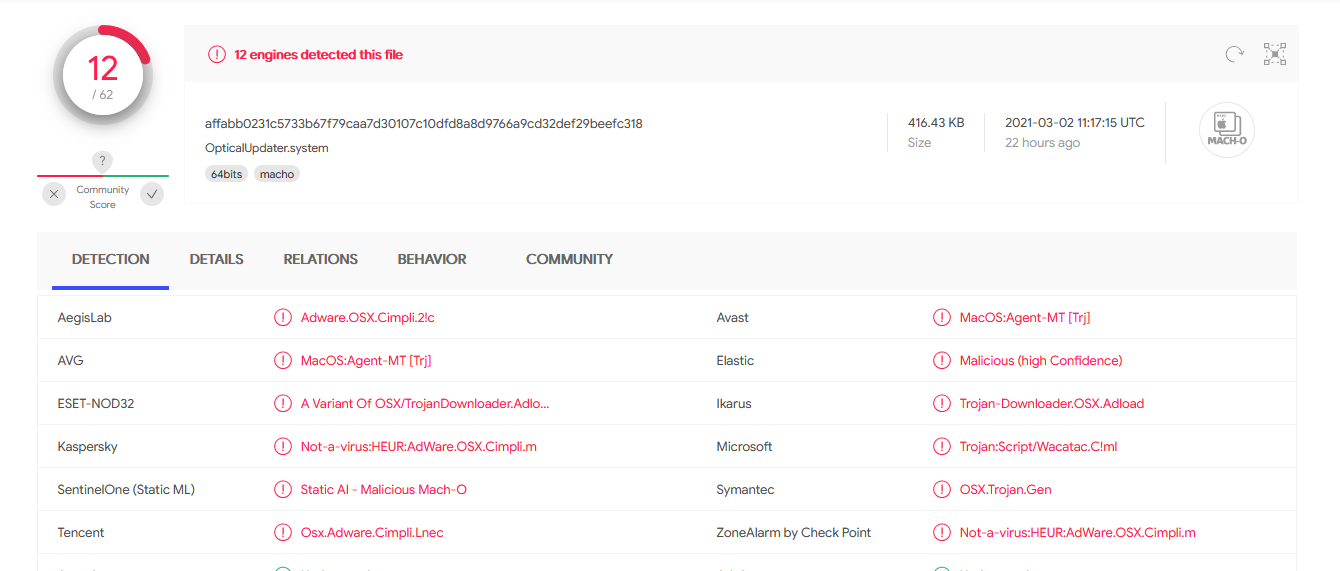Click Avast's MacOS:Agent-MT [Trj] result
The height and width of the screenshot is (571, 1340).
pyautogui.click(x=1025, y=318)
